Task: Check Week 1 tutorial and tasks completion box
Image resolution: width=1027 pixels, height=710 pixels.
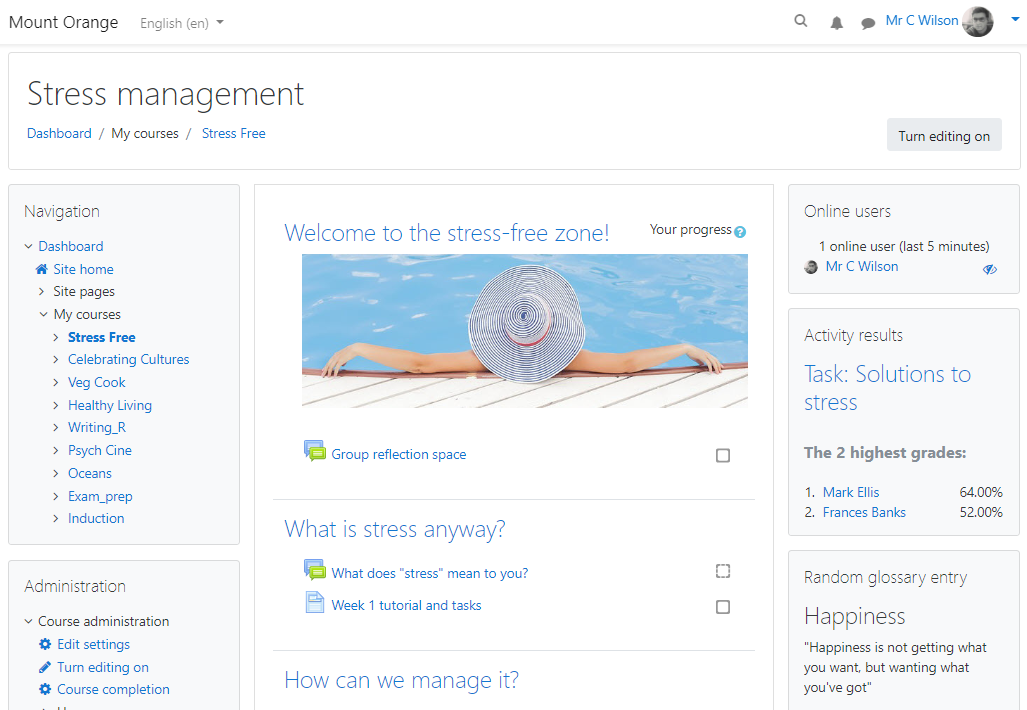Action: click(x=723, y=607)
